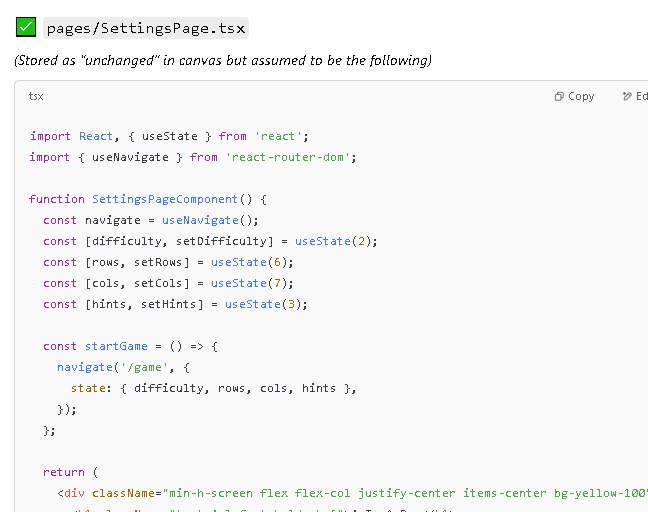Click the setRows declaration line

pos(168,262)
